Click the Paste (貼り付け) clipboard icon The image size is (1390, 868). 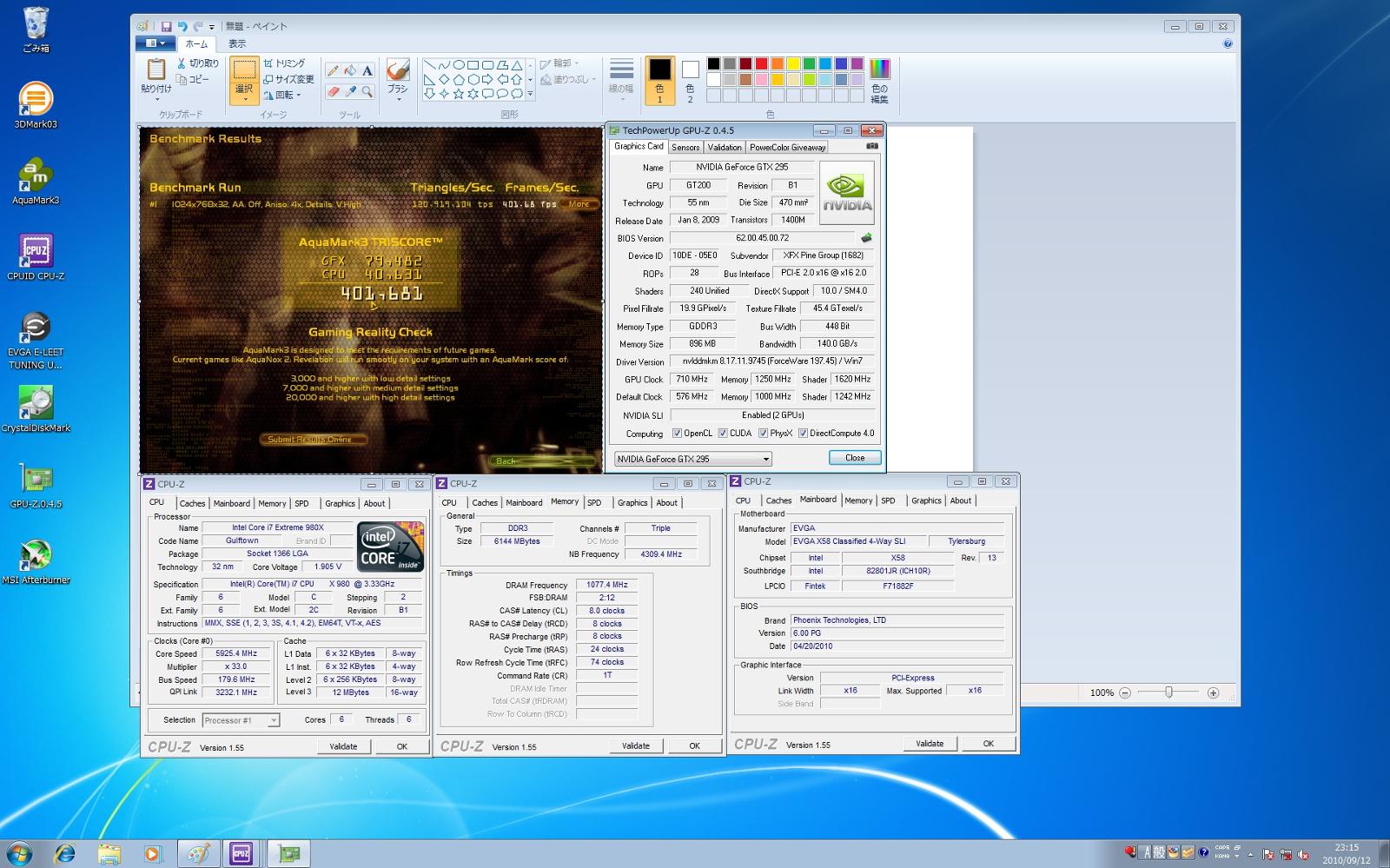(x=156, y=70)
